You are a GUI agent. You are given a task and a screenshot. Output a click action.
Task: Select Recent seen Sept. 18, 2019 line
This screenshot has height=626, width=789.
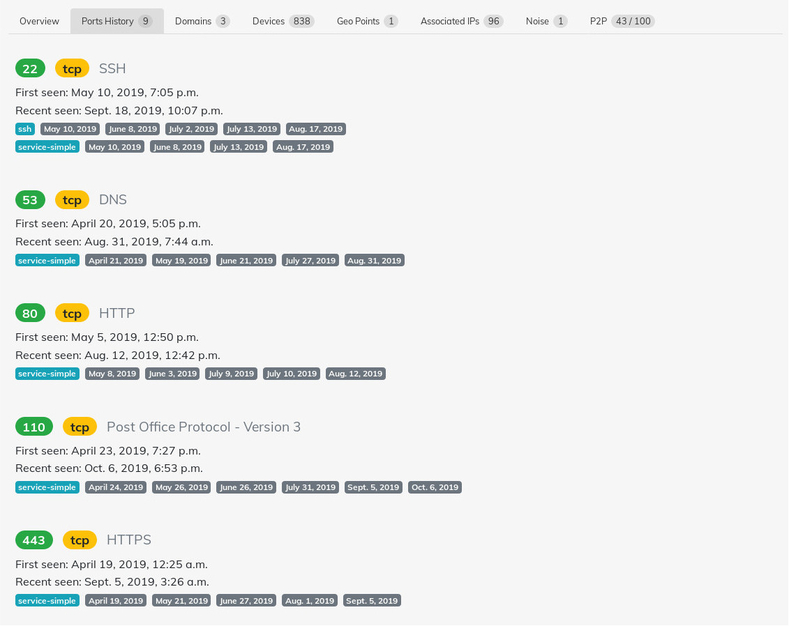click(119, 111)
